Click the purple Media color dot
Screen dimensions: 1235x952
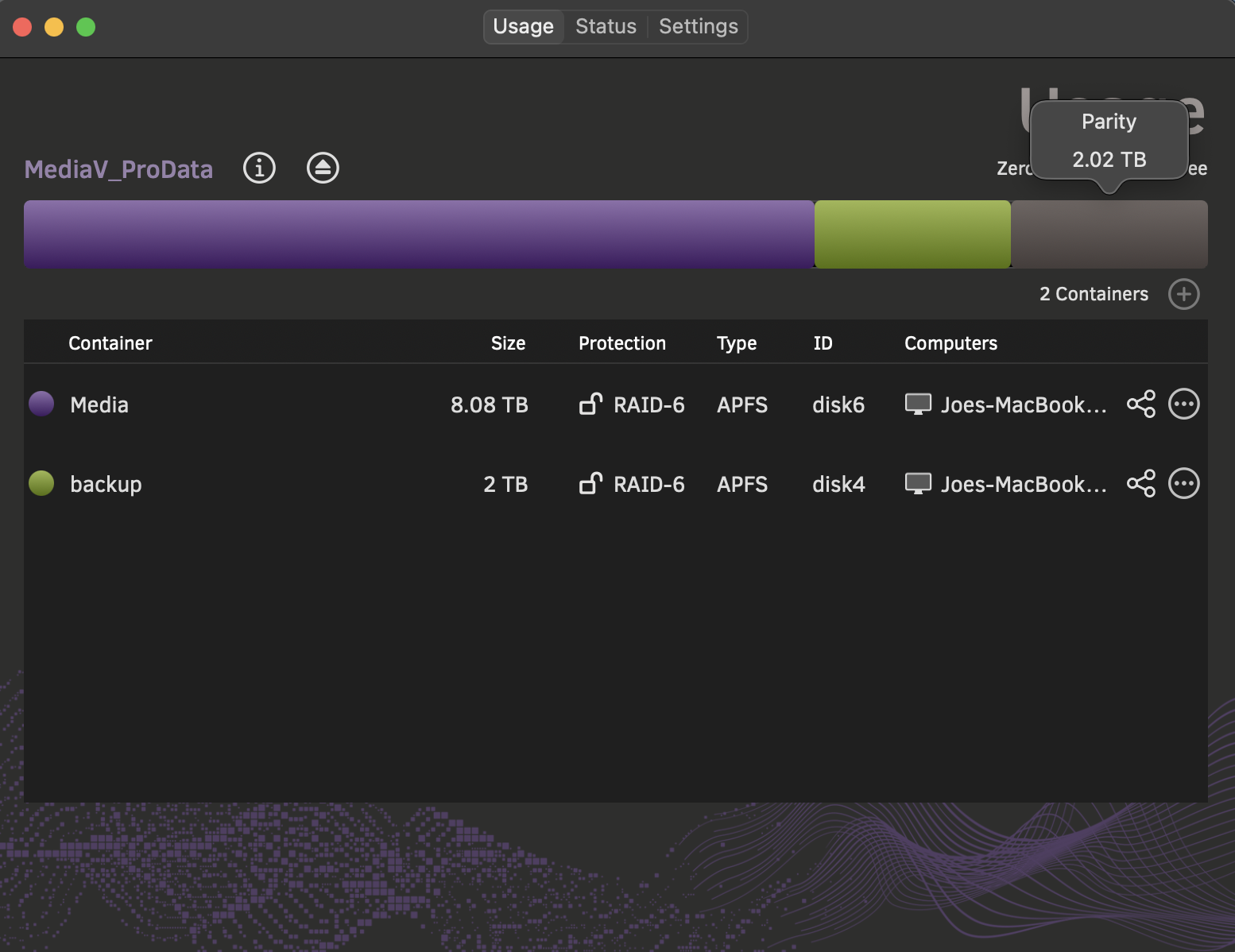[41, 404]
